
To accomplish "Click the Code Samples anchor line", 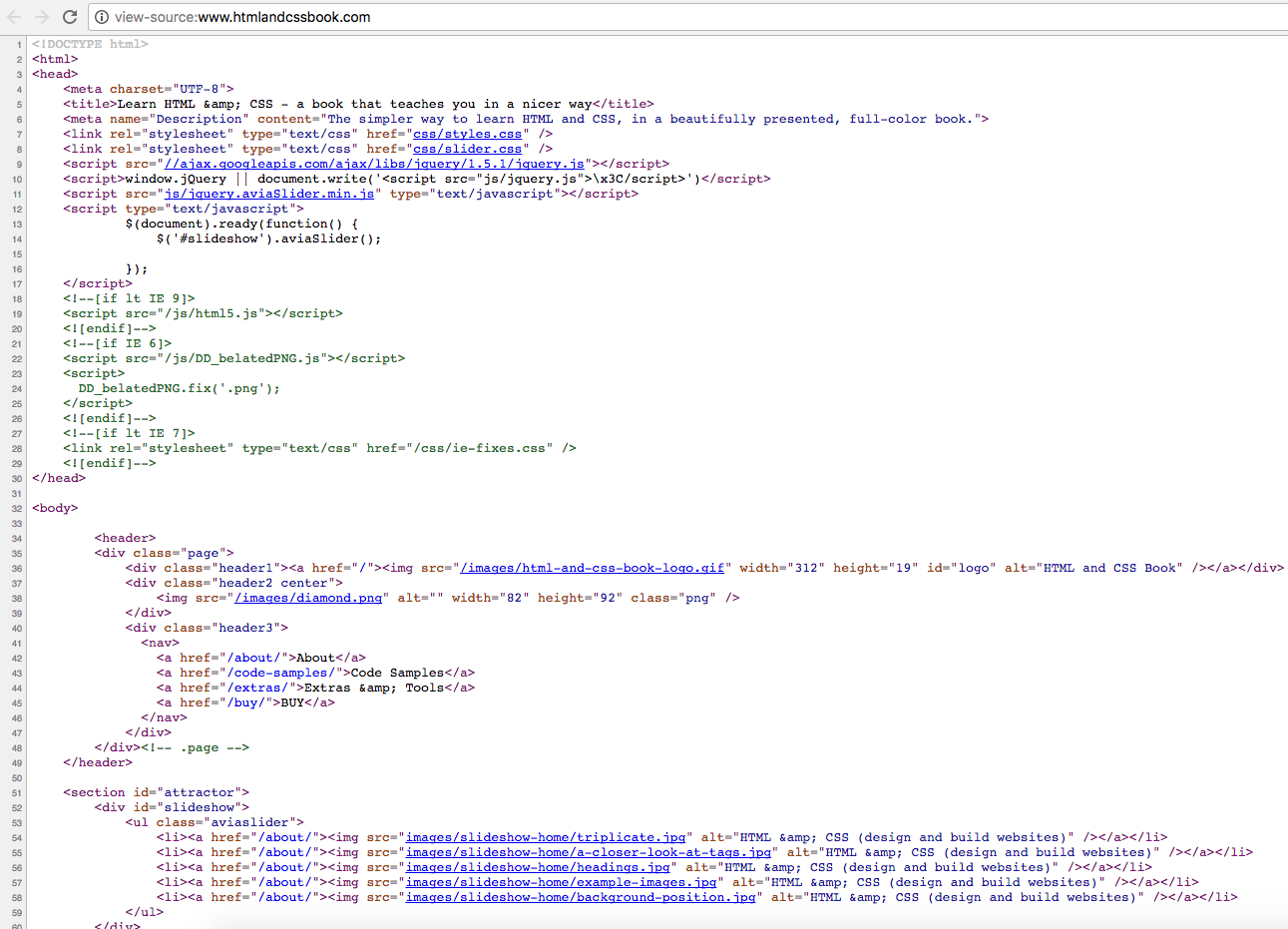I will click(315, 673).
